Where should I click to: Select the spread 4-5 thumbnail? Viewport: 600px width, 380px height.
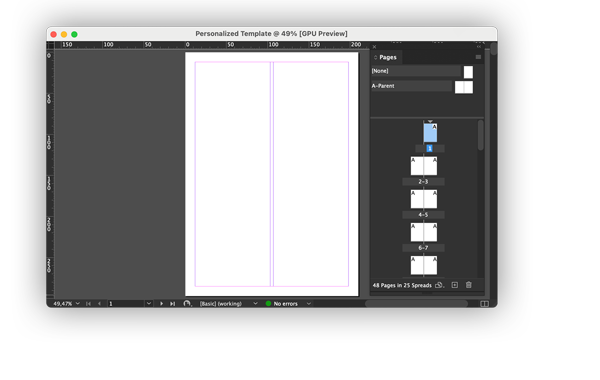pyautogui.click(x=424, y=199)
